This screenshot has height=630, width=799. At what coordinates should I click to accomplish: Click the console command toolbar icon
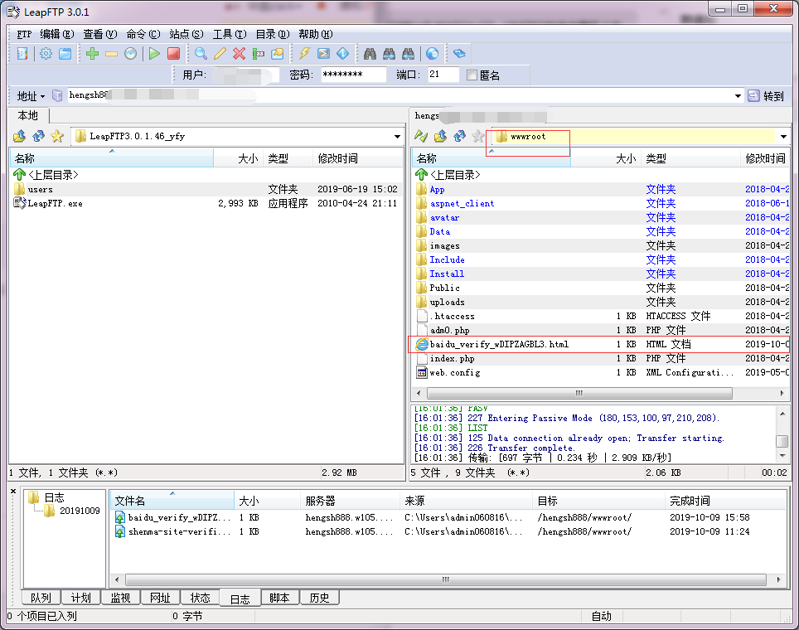click(324, 54)
